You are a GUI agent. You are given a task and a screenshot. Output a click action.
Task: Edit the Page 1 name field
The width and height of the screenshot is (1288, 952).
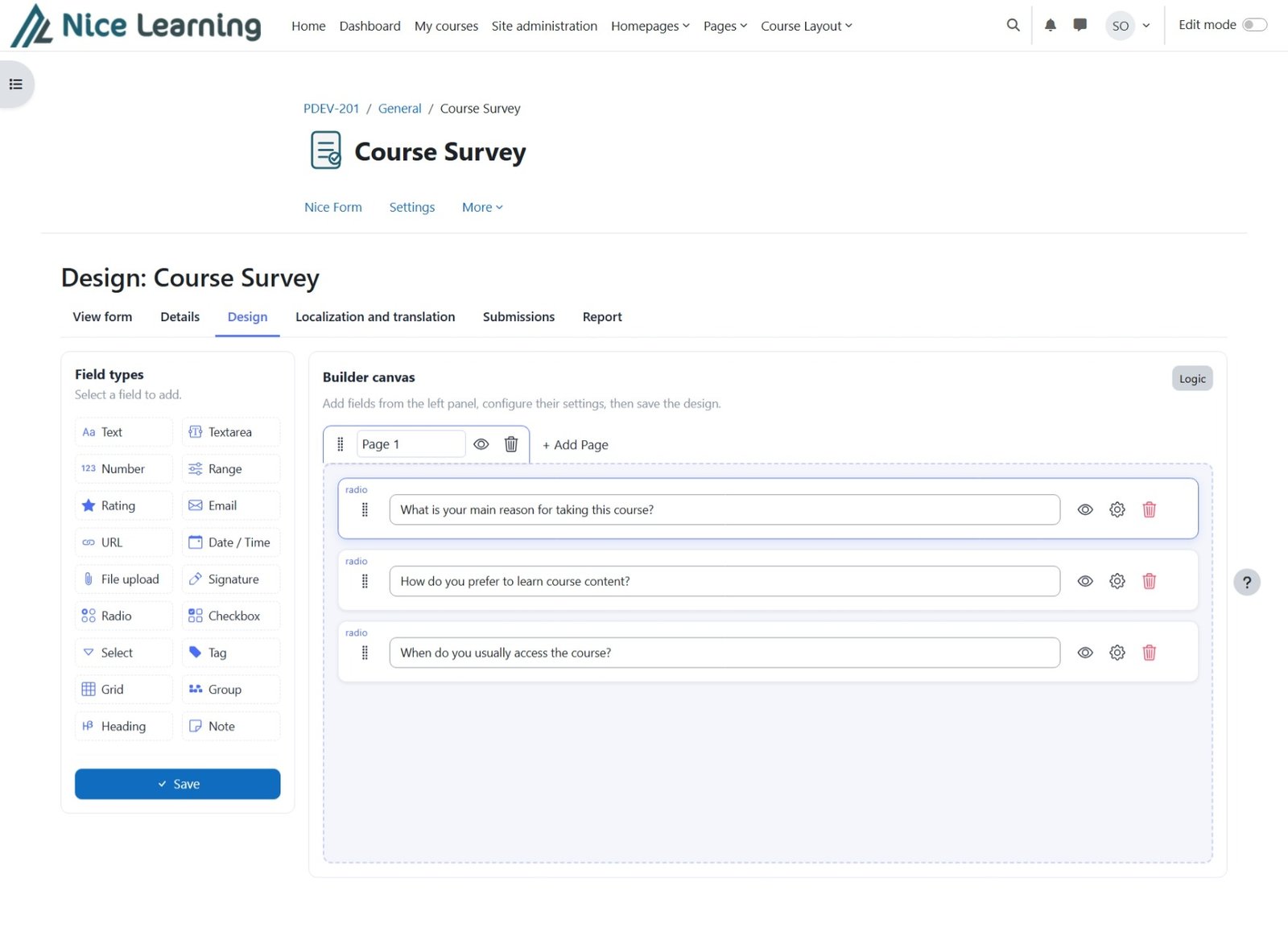coord(411,444)
